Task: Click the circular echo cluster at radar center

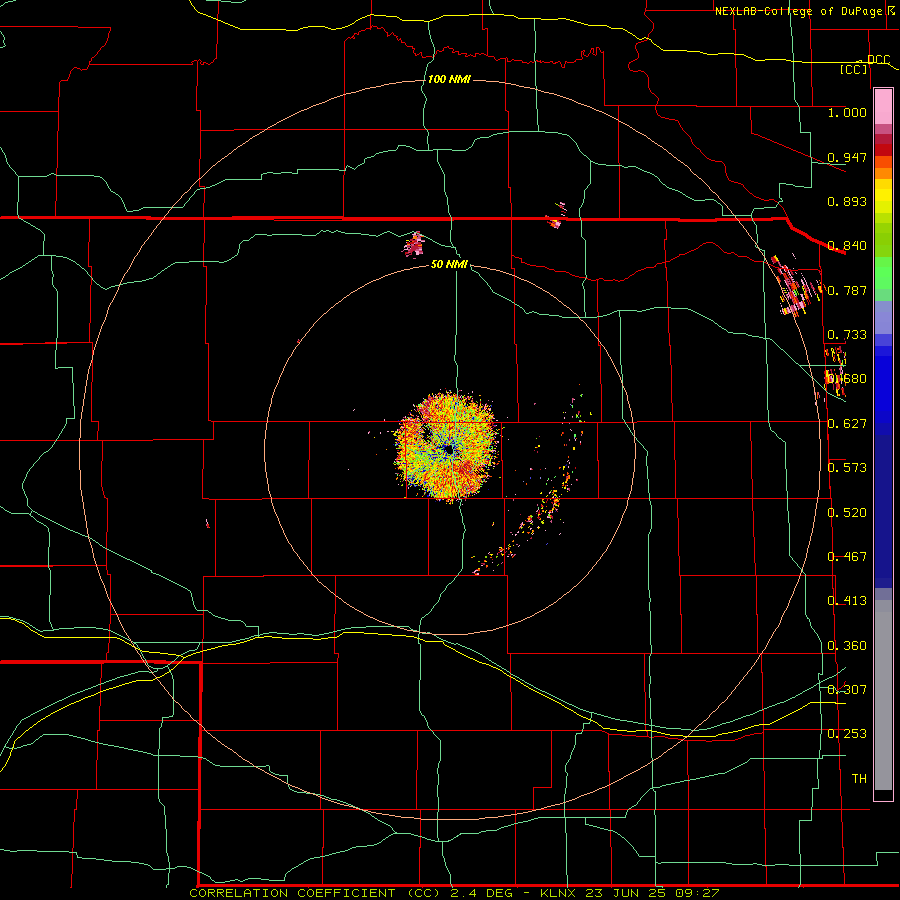Action: coord(447,446)
